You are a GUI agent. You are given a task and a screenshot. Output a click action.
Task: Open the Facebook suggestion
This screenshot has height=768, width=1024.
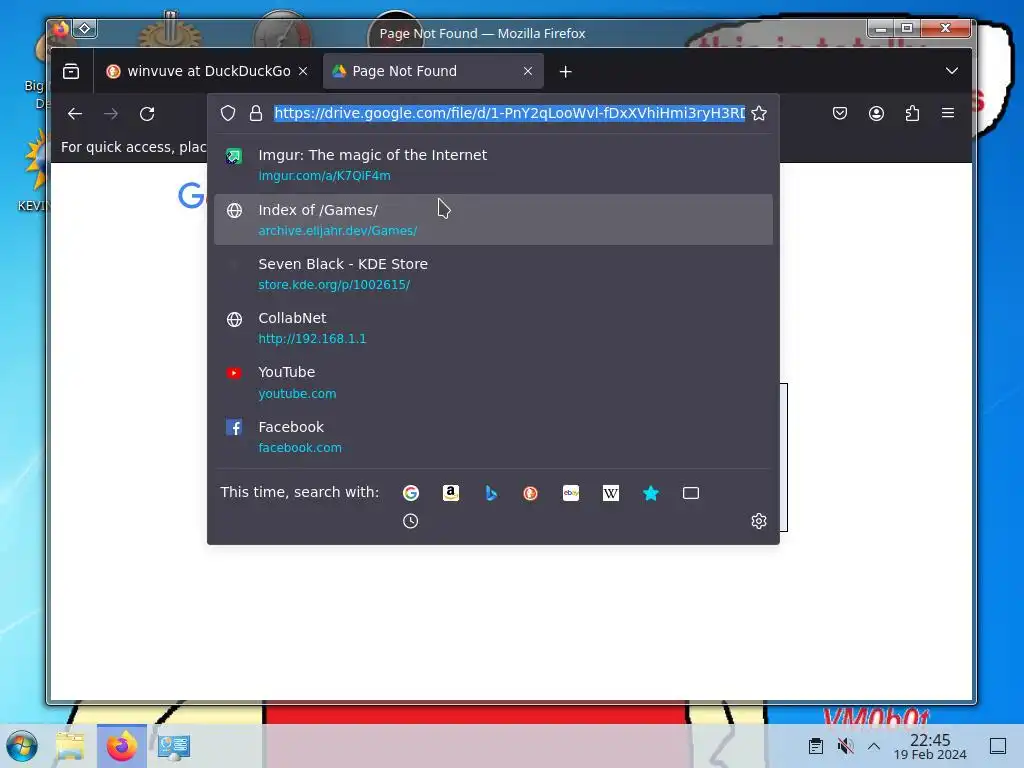(x=493, y=437)
